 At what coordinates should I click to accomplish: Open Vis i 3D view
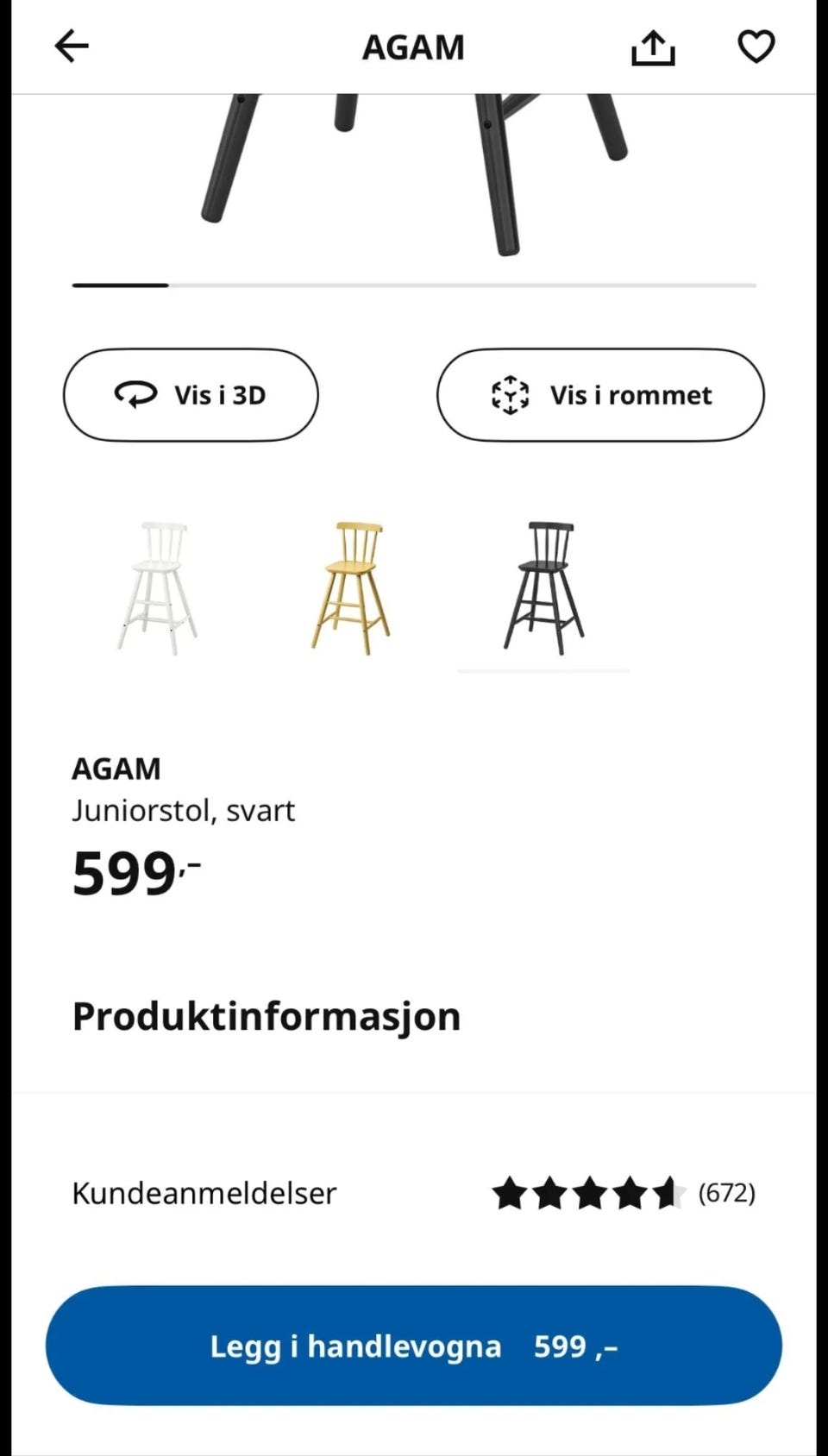(191, 395)
